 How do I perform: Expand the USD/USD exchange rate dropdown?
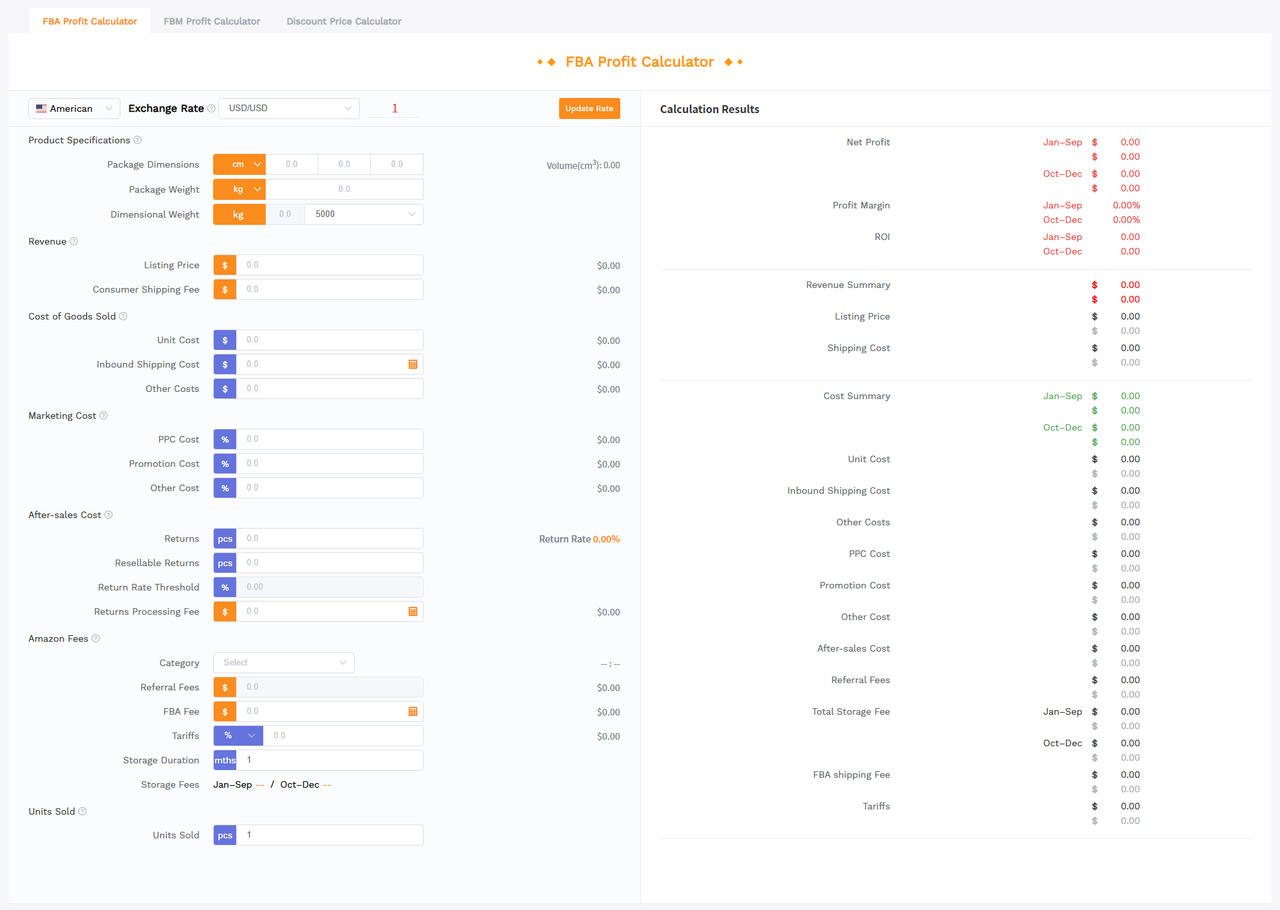point(289,109)
